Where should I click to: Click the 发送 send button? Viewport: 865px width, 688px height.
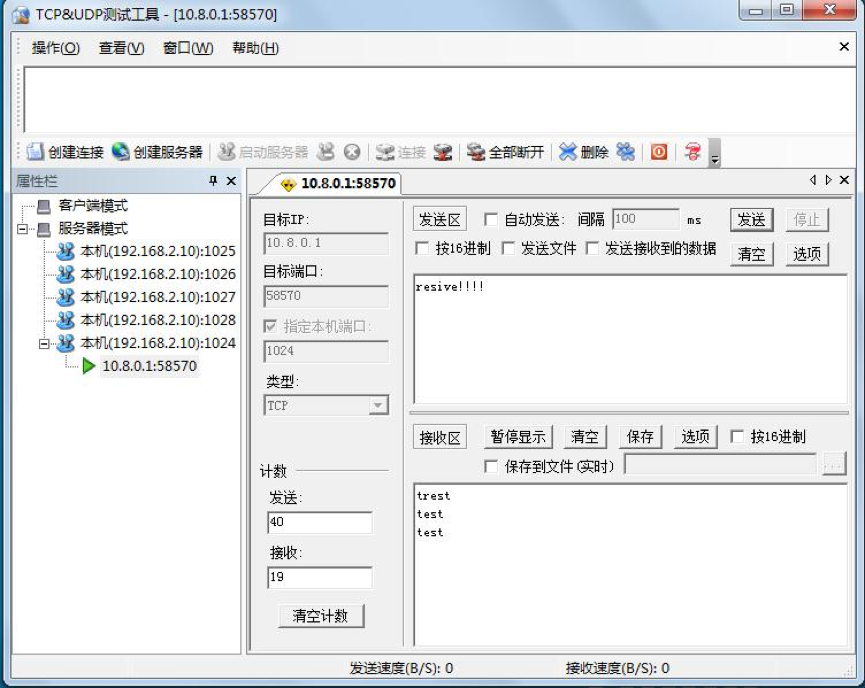coord(751,220)
